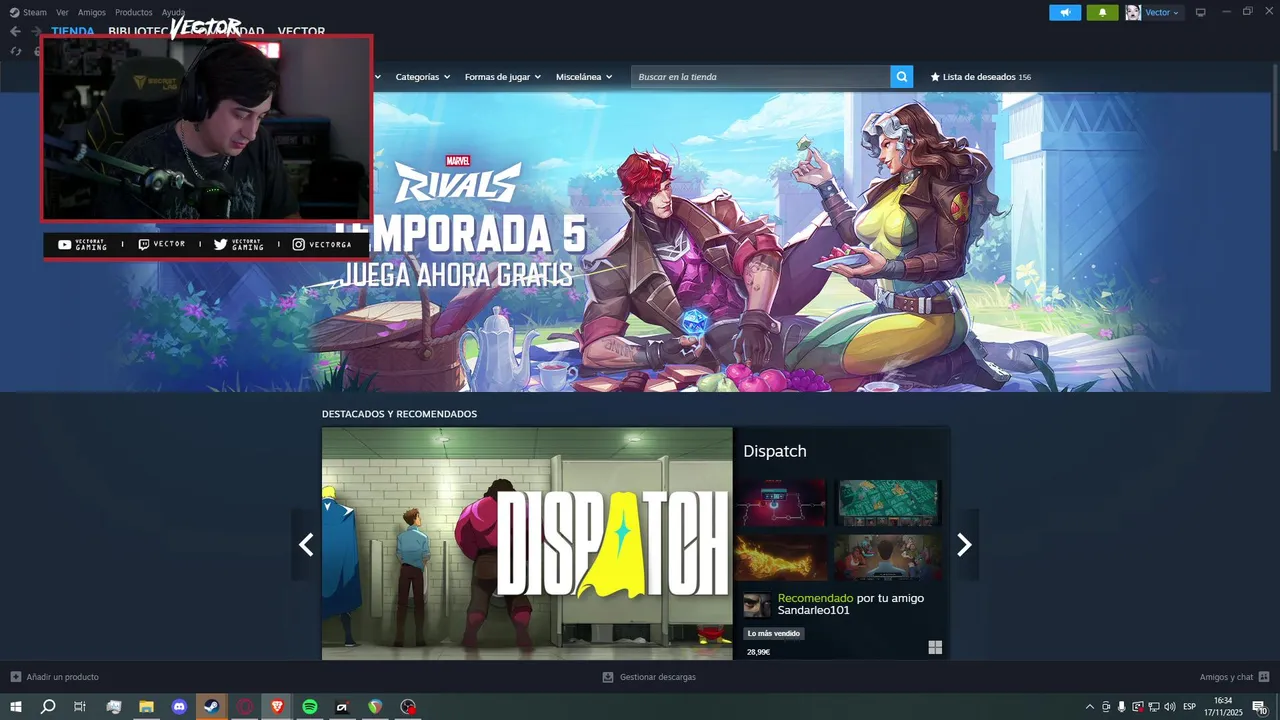The width and height of the screenshot is (1280, 720).
Task: Click the ESP language indicator
Action: [1189, 707]
